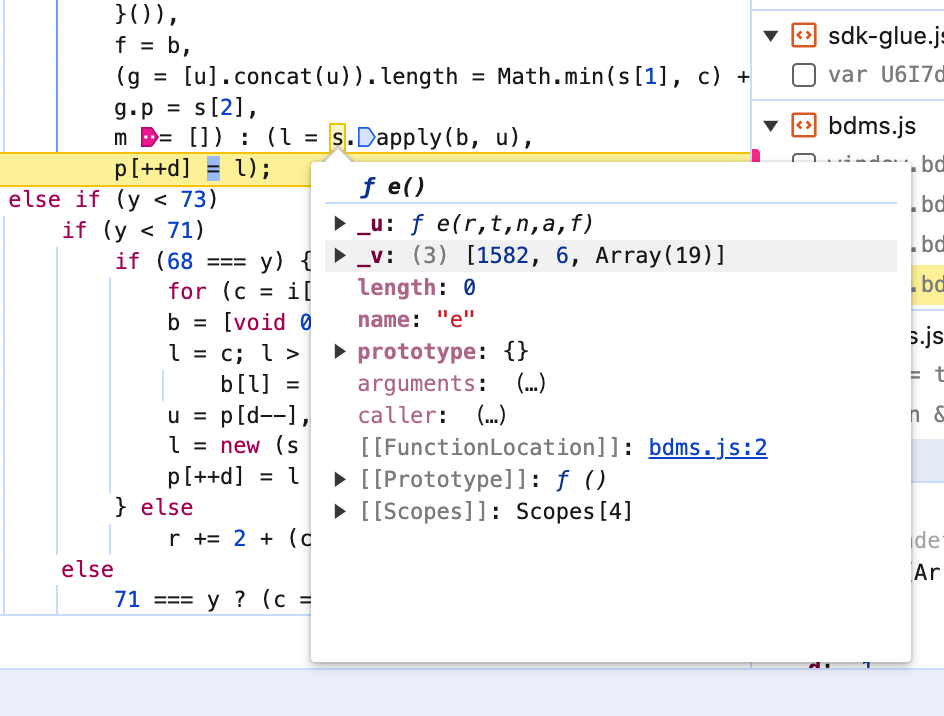Click the blue inline breakpoint marker before apply
The image size is (944, 716).
366,137
